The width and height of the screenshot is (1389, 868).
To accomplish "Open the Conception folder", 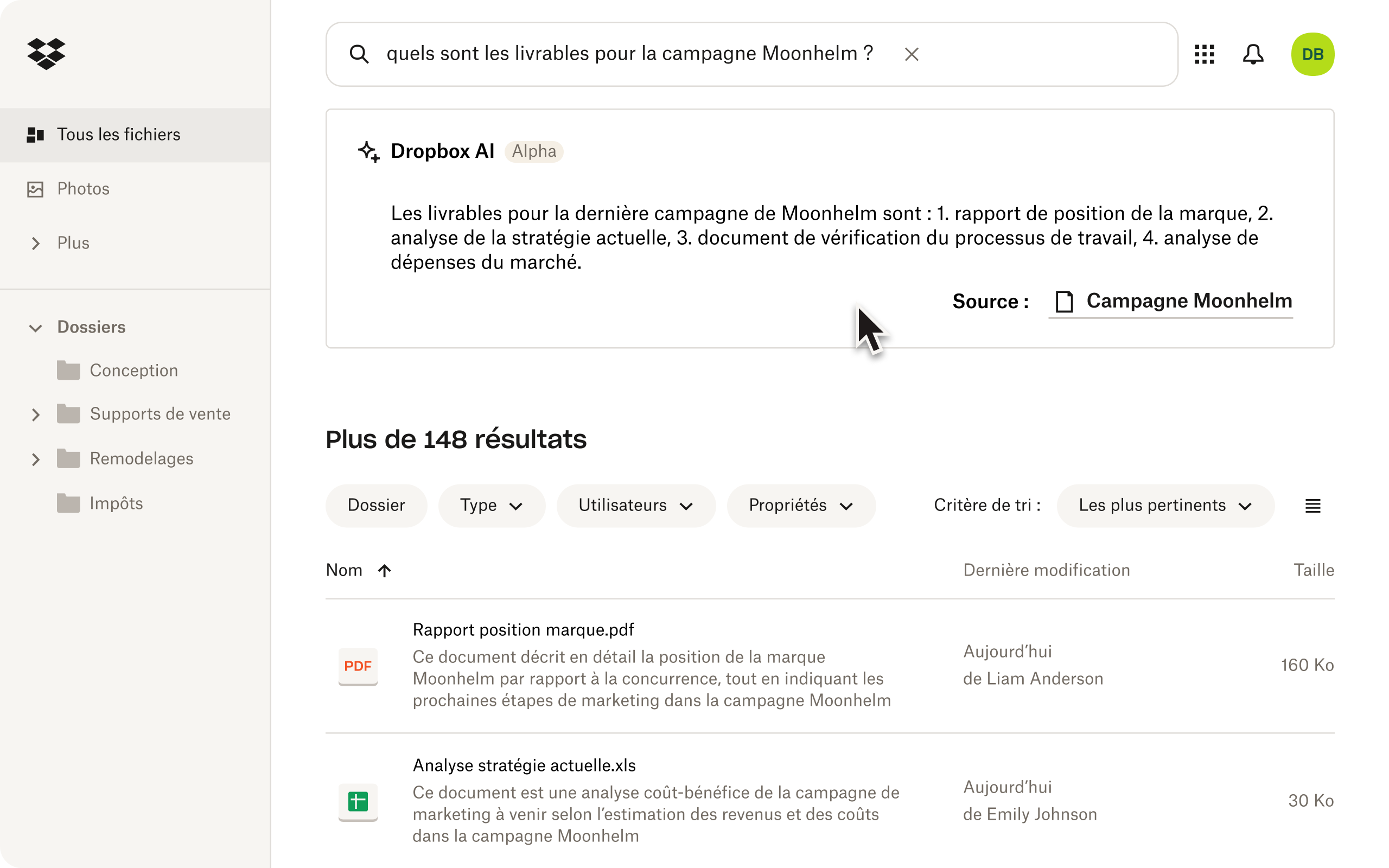I will [x=133, y=371].
